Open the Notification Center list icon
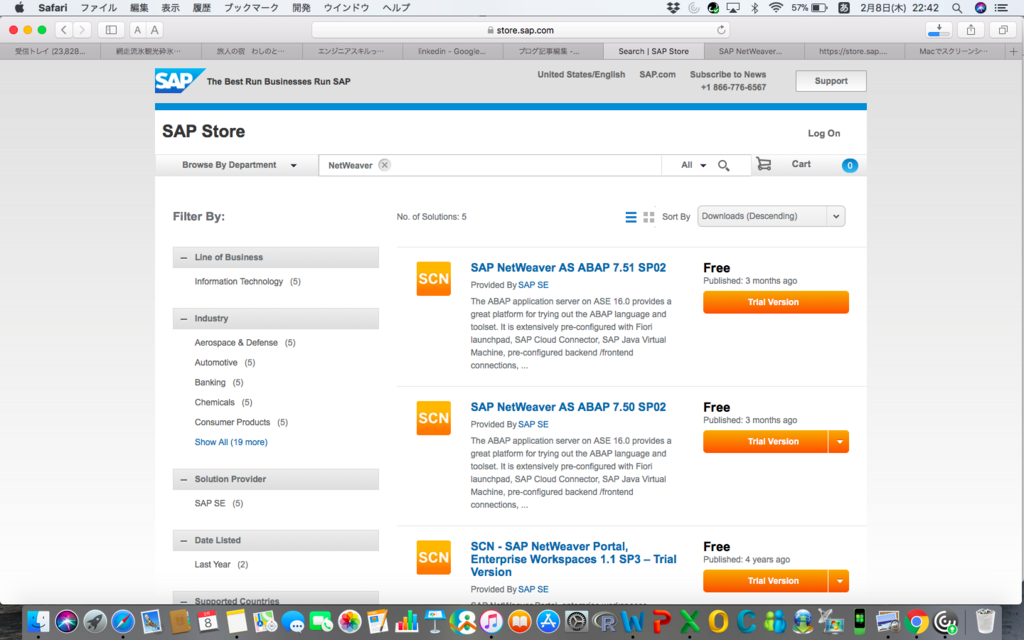1024x640 pixels. (x=1001, y=8)
